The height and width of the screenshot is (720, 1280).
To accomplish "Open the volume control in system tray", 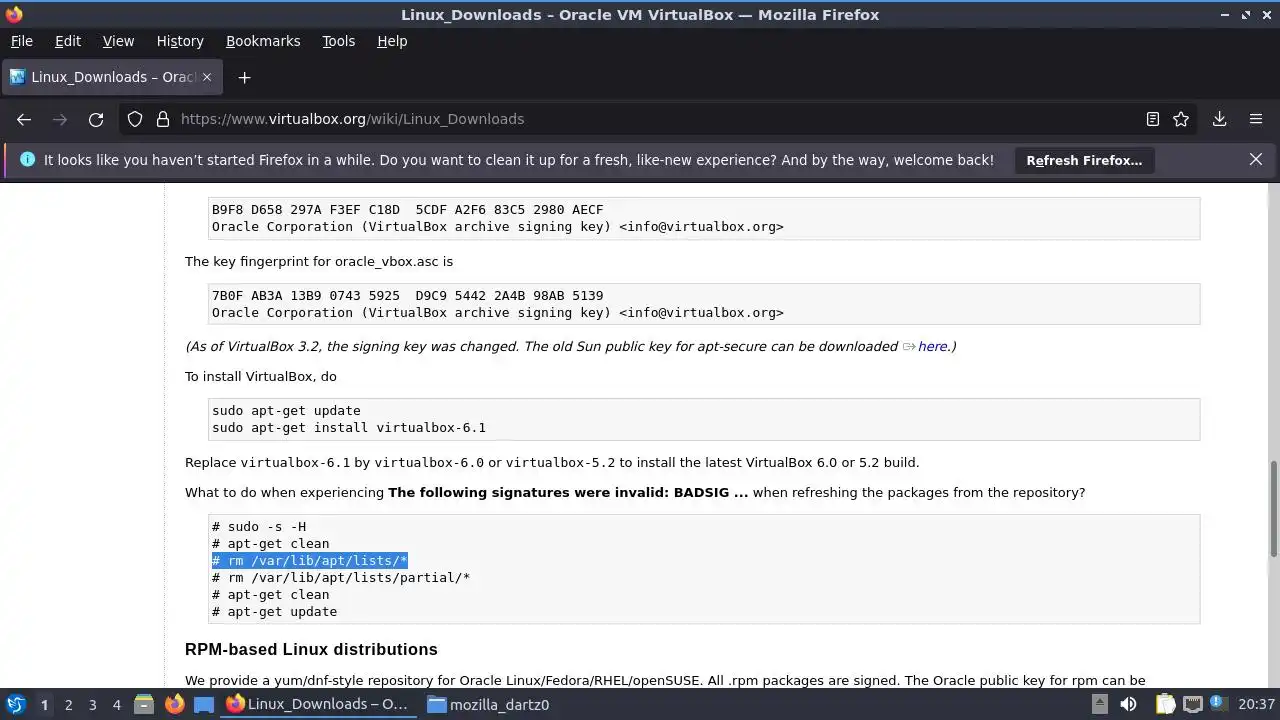I will click(1128, 704).
